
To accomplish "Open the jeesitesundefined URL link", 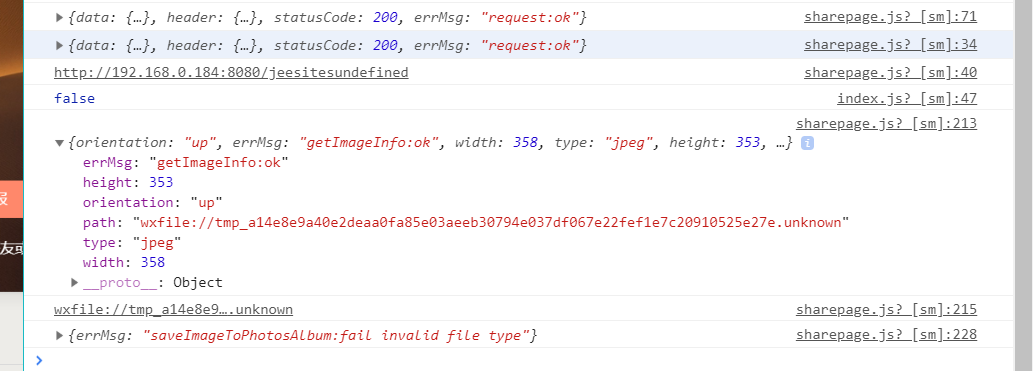I will point(231,72).
